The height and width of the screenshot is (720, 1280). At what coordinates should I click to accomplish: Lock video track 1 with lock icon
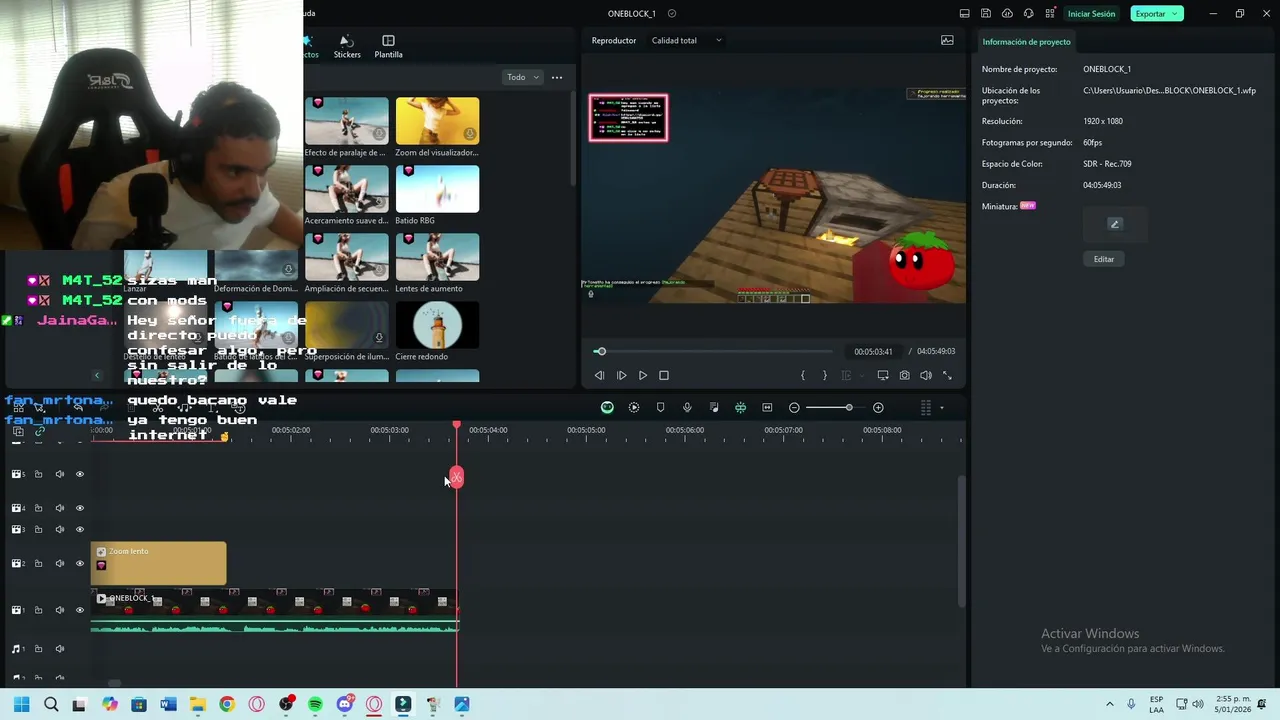point(38,610)
